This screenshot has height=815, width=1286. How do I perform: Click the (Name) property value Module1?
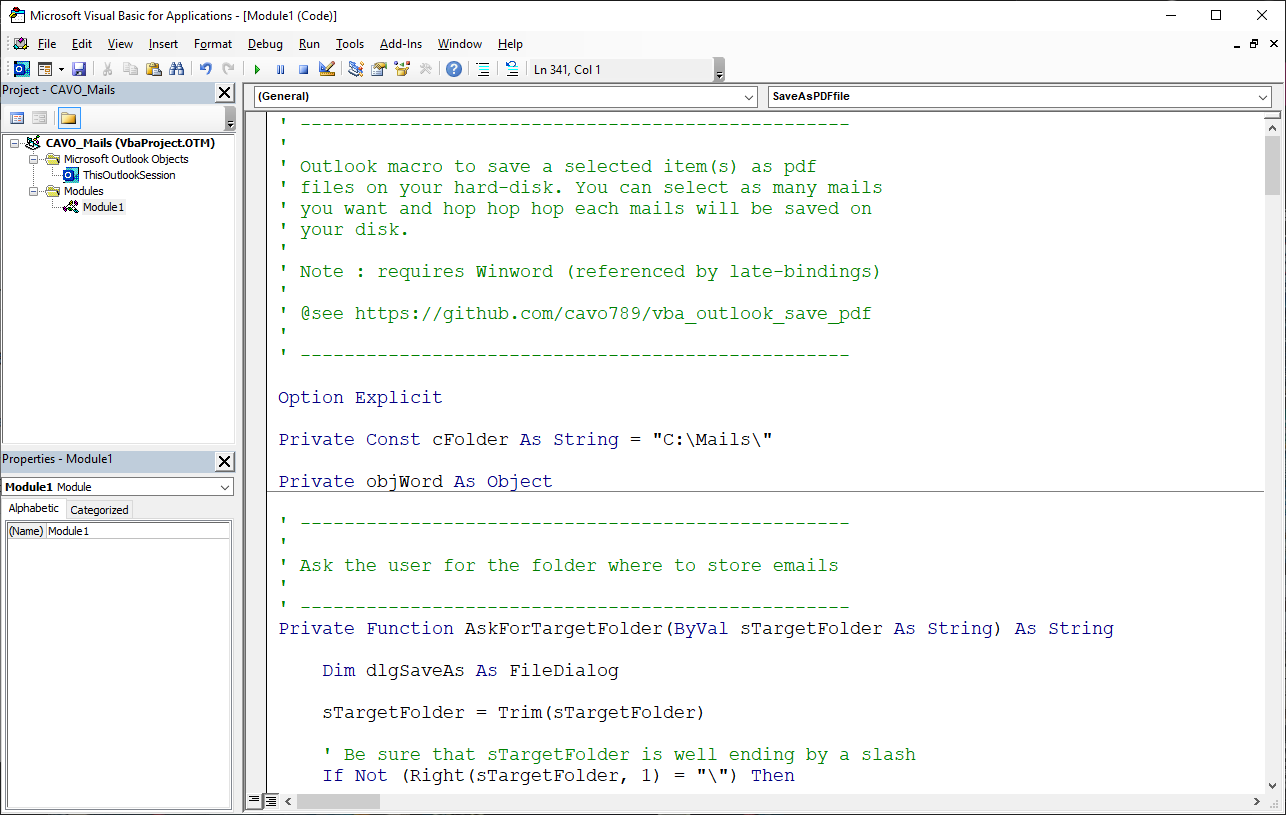[x=138, y=531]
